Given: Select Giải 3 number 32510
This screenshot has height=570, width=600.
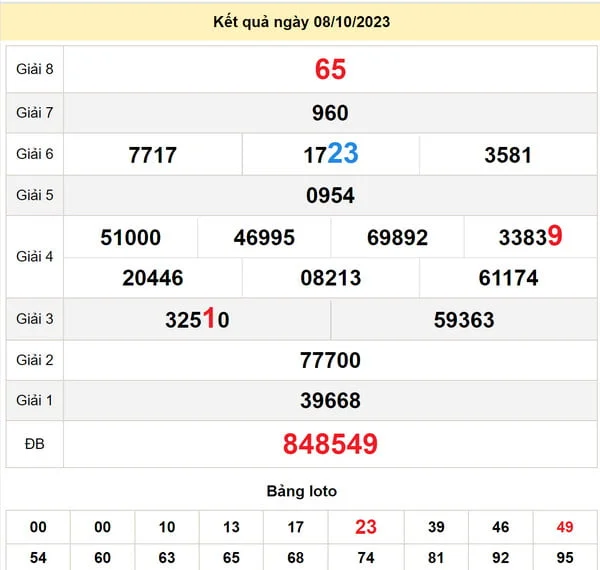Looking at the screenshot, I should click(x=197, y=320).
